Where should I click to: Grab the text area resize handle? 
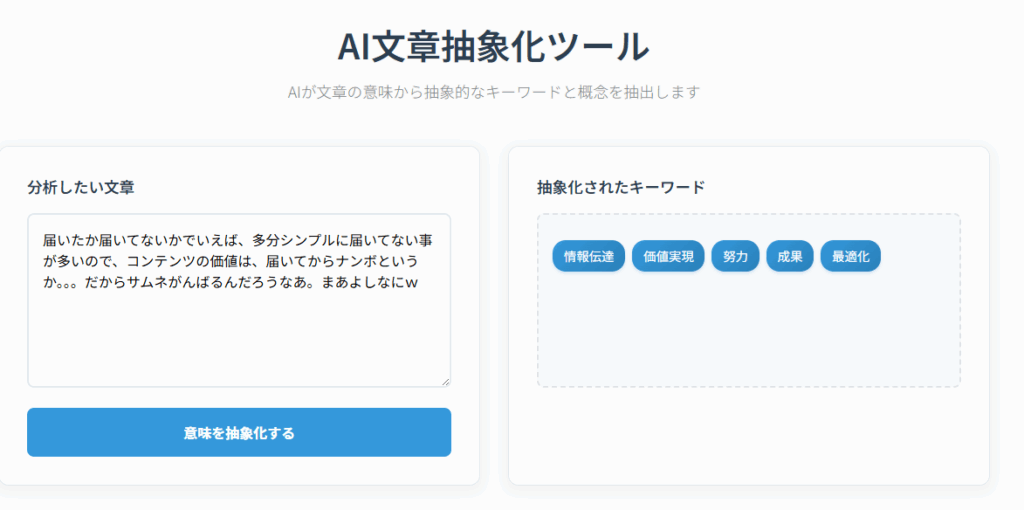[445, 381]
